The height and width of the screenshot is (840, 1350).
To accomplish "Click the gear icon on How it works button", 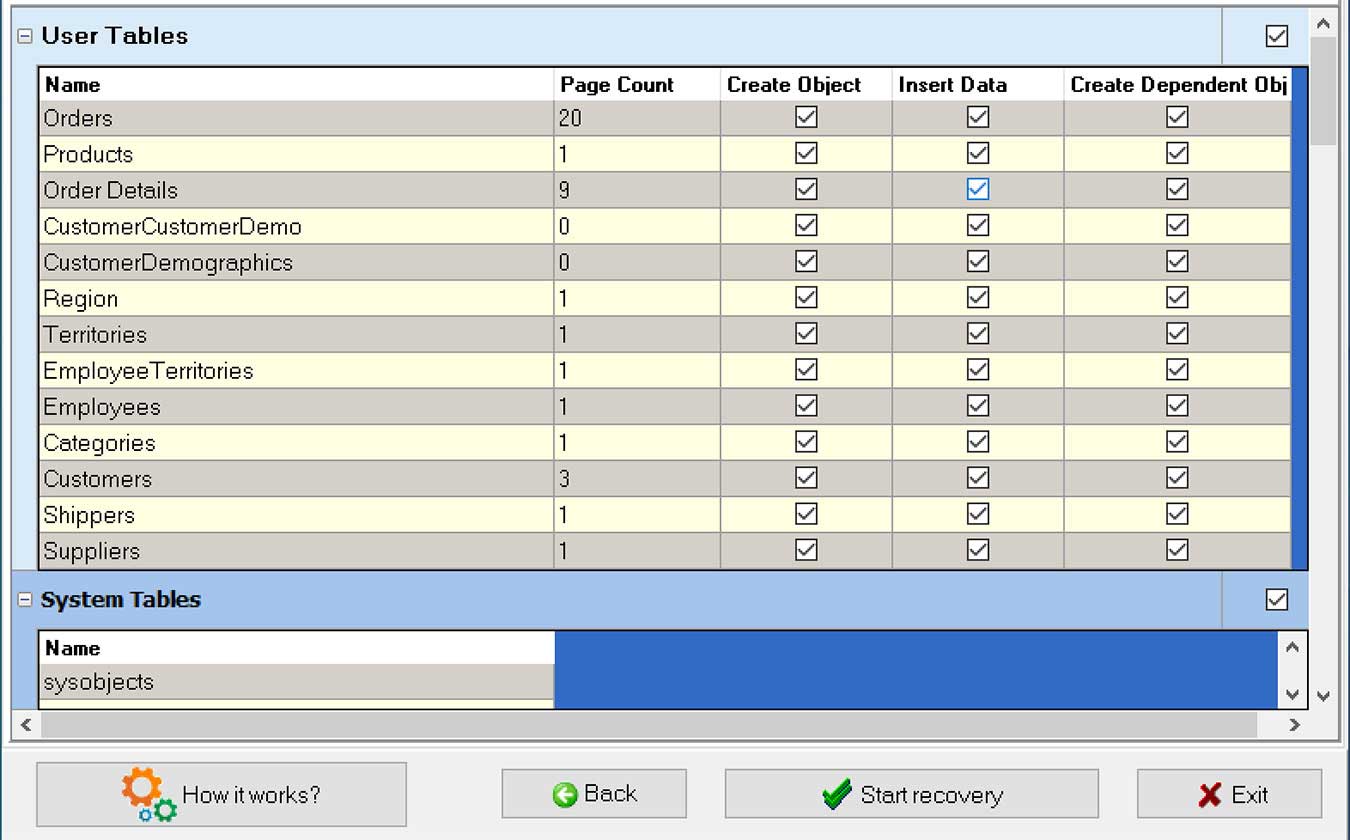I will pos(146,792).
